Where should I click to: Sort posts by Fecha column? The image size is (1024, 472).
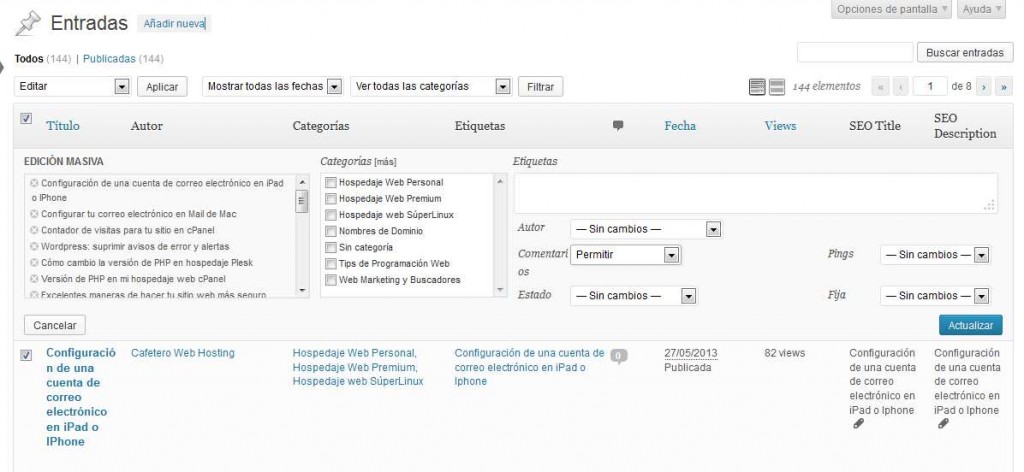click(x=680, y=126)
